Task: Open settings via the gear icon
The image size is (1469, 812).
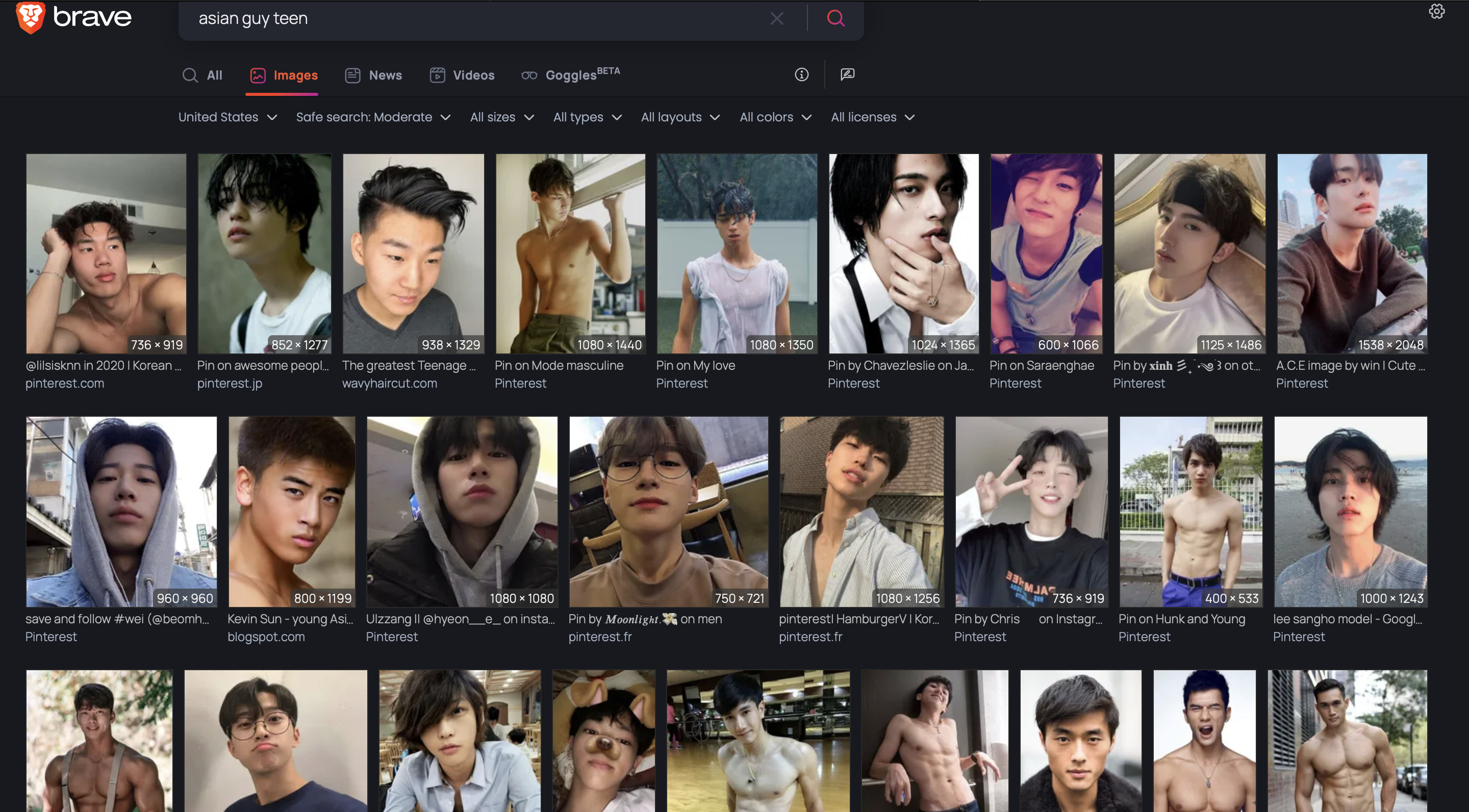Action: (x=1436, y=11)
